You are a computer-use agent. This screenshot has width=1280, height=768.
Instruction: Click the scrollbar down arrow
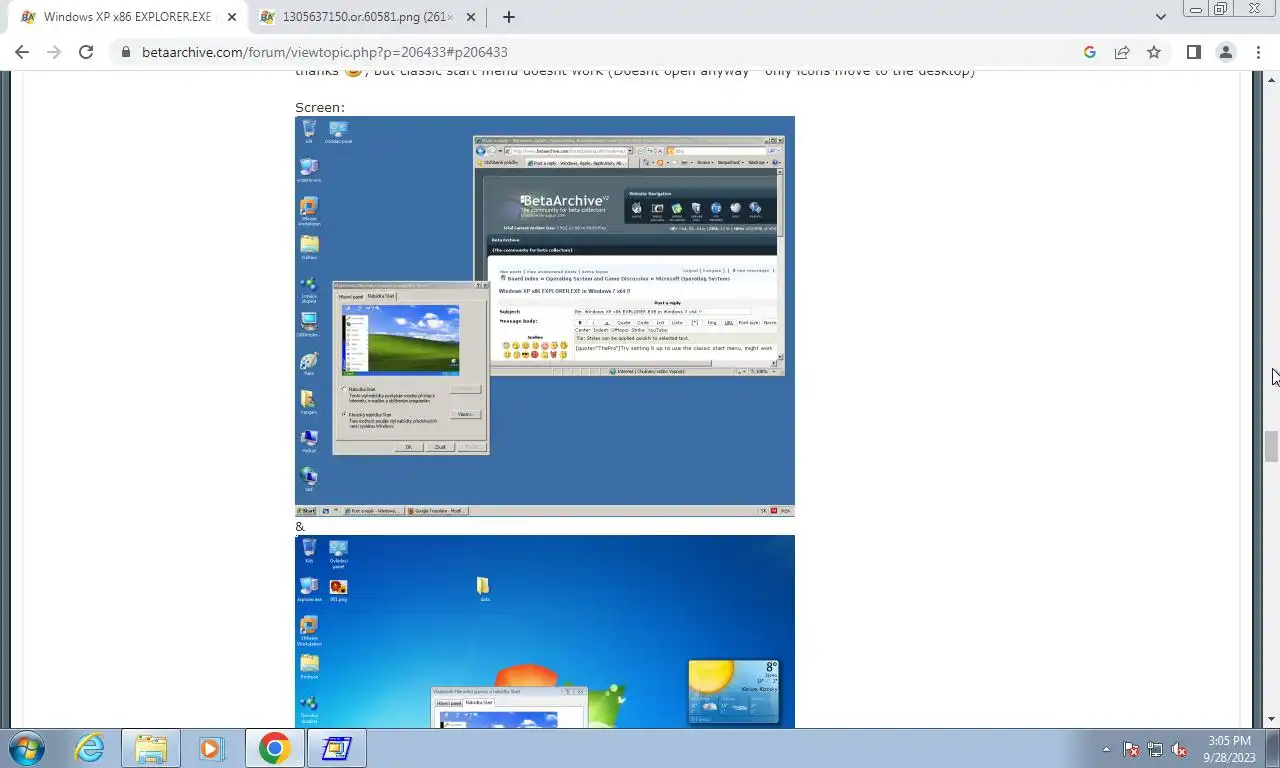[1272, 719]
